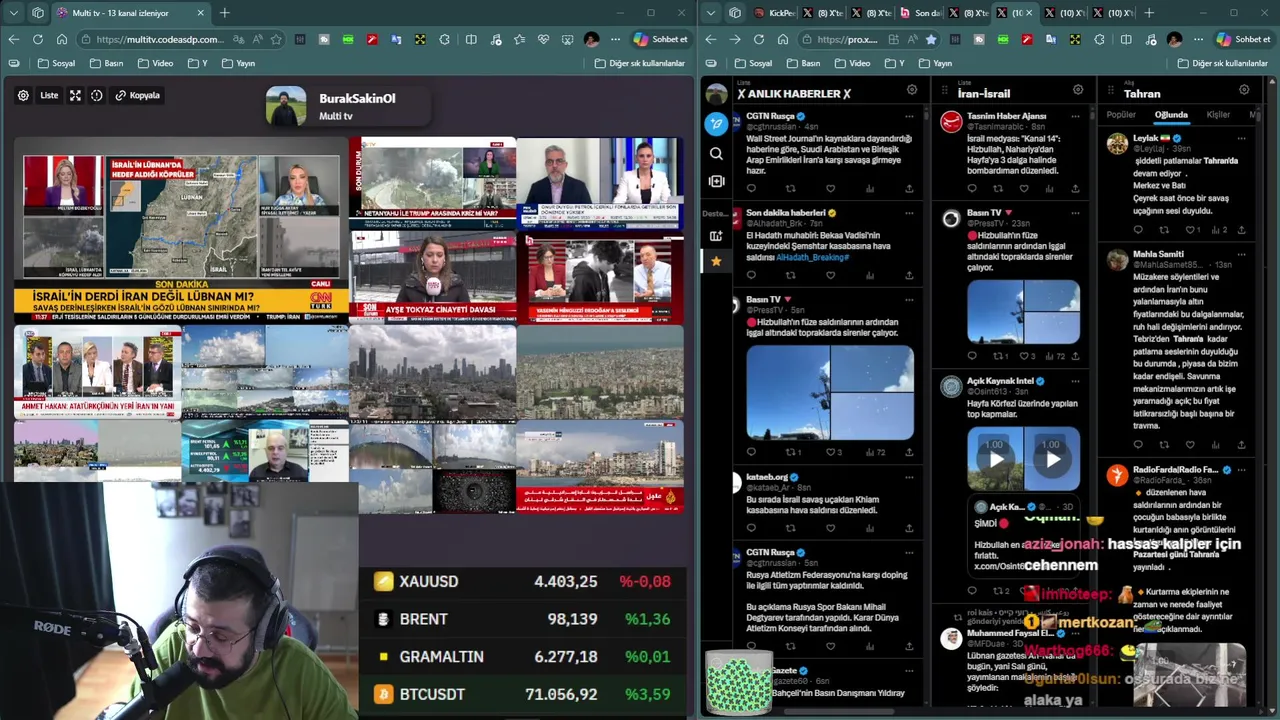The height and width of the screenshot is (720, 1280).
Task: Click the filled favorite star in X Pro address bar
Action: point(931,39)
